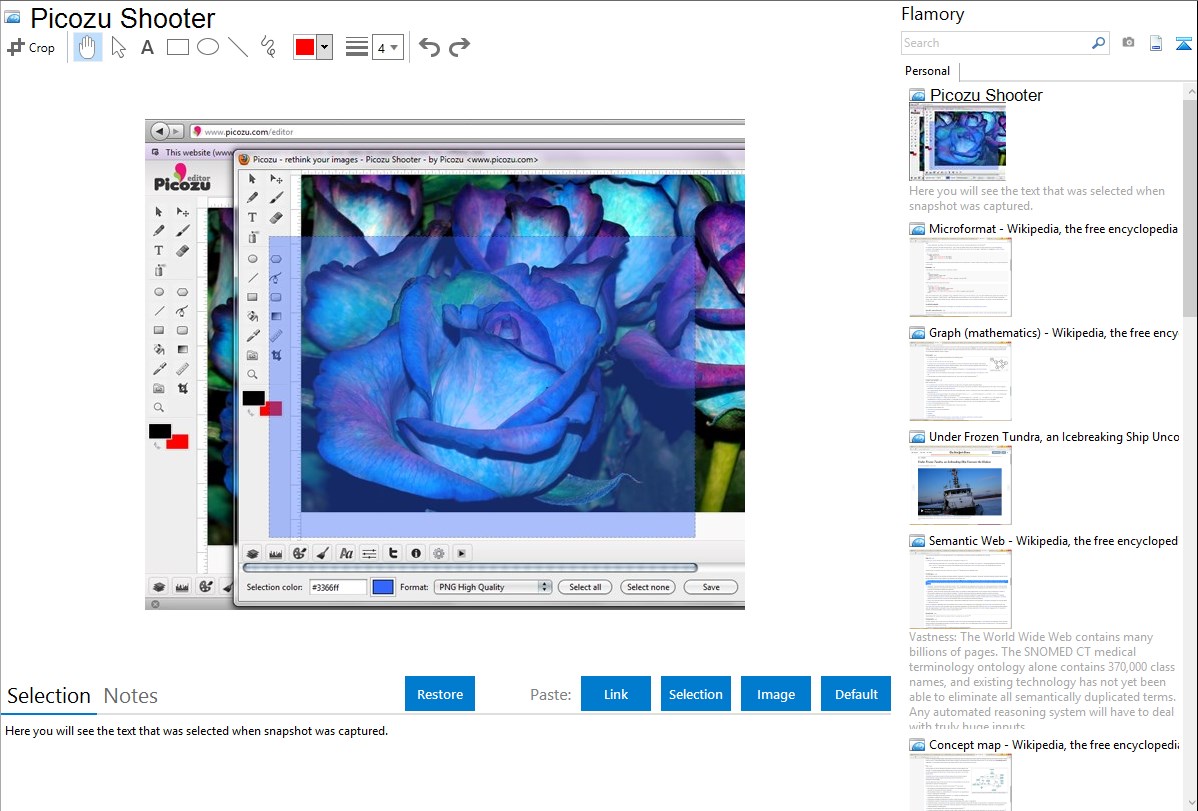Click the Selection paste button
The width and height of the screenshot is (1198, 811).
pyautogui.click(x=696, y=694)
